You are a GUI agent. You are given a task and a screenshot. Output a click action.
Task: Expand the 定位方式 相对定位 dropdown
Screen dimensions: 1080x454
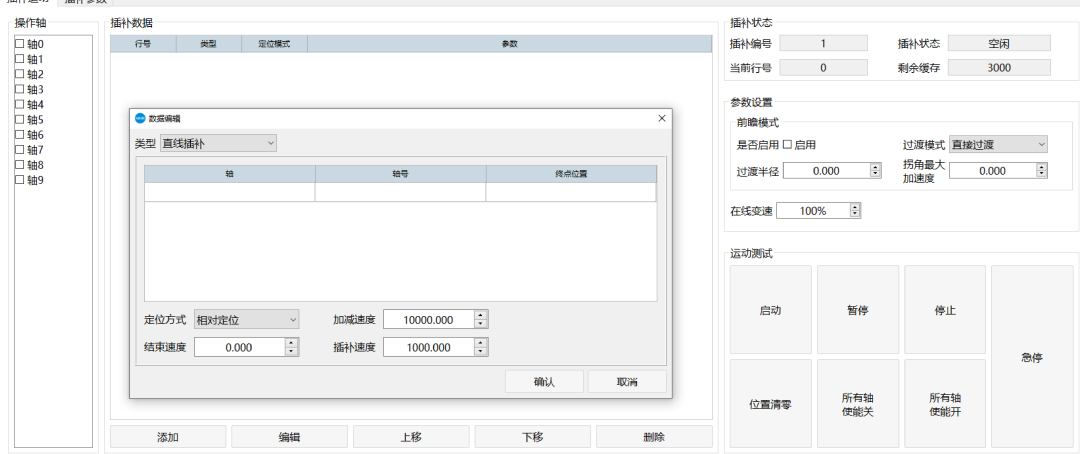[x=246, y=320]
